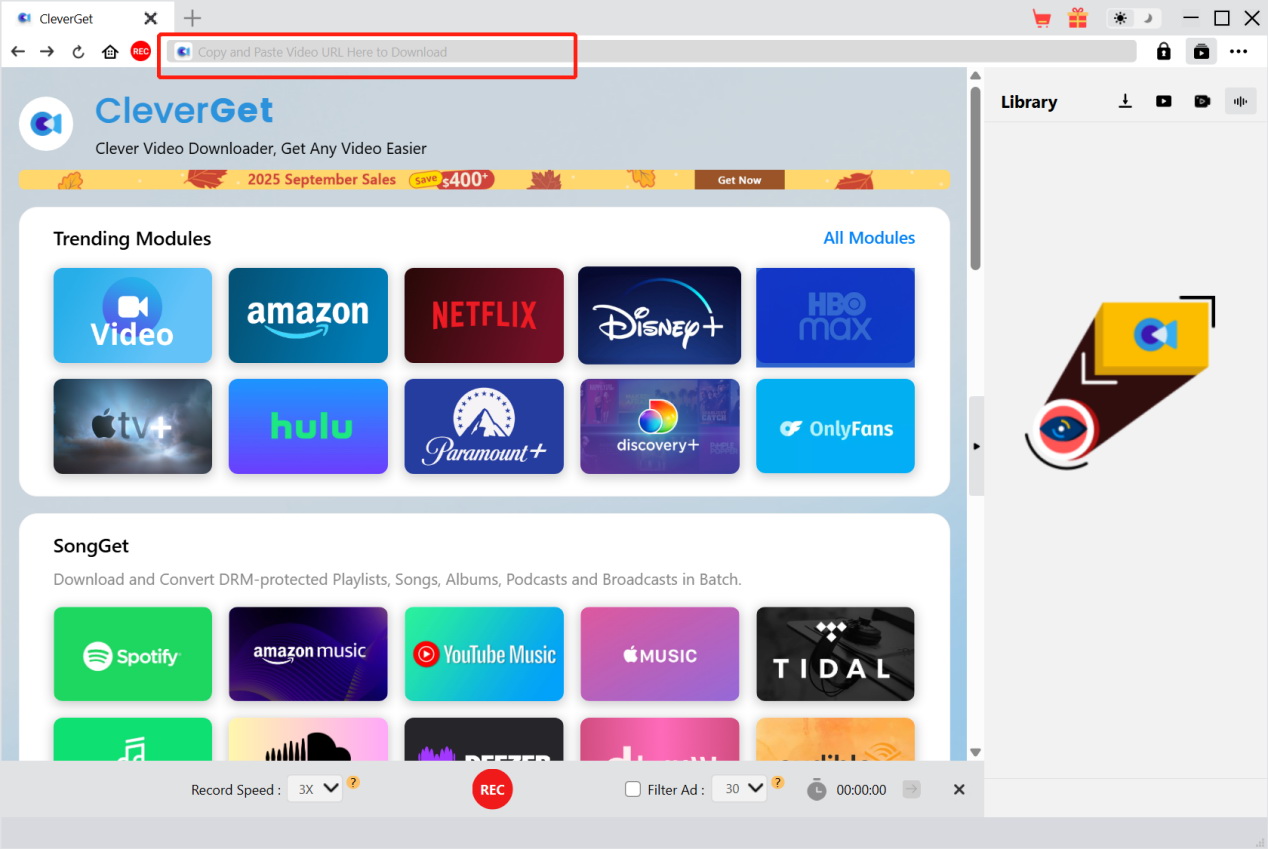The width and height of the screenshot is (1268, 849).
Task: Open a new tab with the plus button
Action: point(192,18)
